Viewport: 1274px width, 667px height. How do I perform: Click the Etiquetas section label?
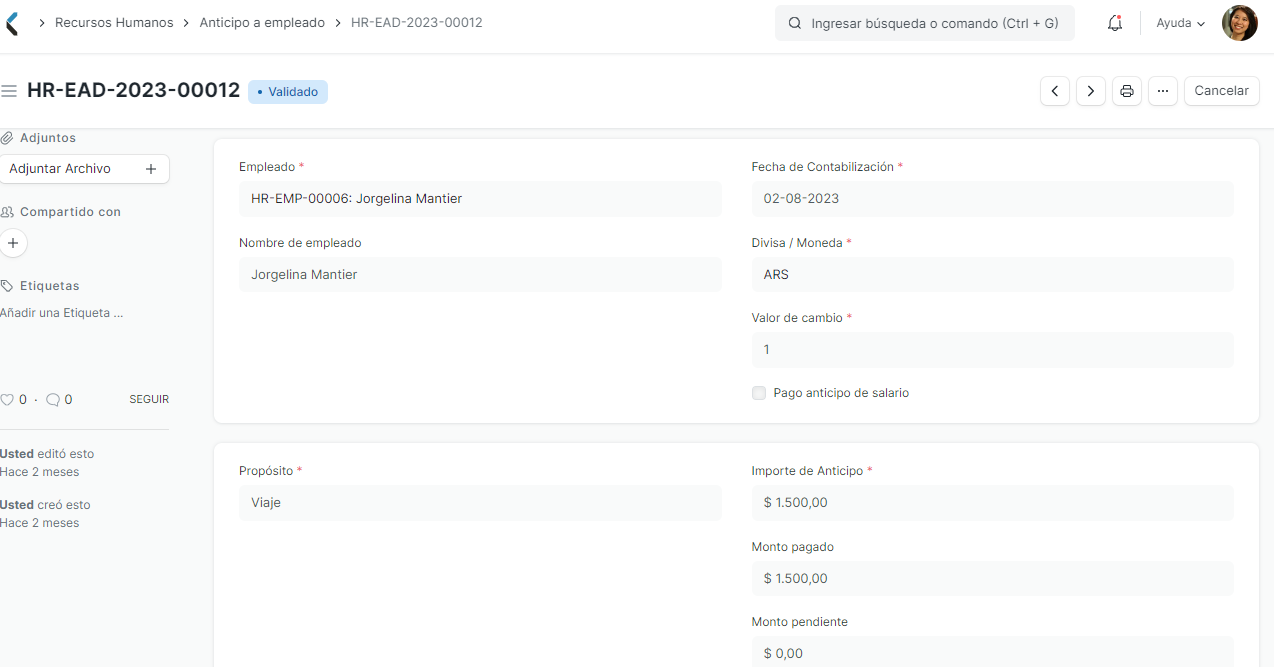[x=50, y=286]
